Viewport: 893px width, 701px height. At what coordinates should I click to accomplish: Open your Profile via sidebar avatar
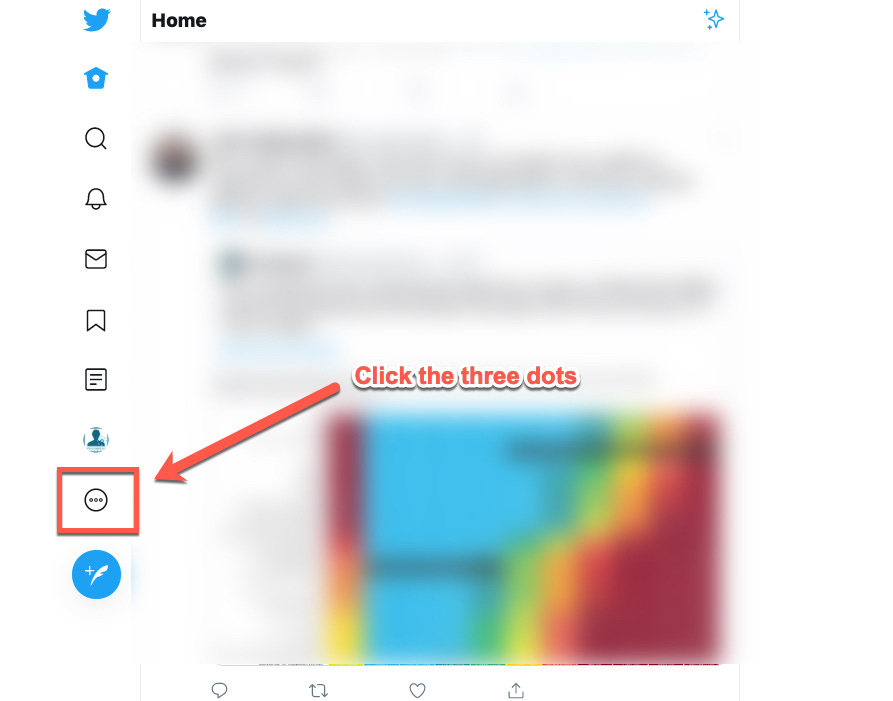pyautogui.click(x=96, y=439)
